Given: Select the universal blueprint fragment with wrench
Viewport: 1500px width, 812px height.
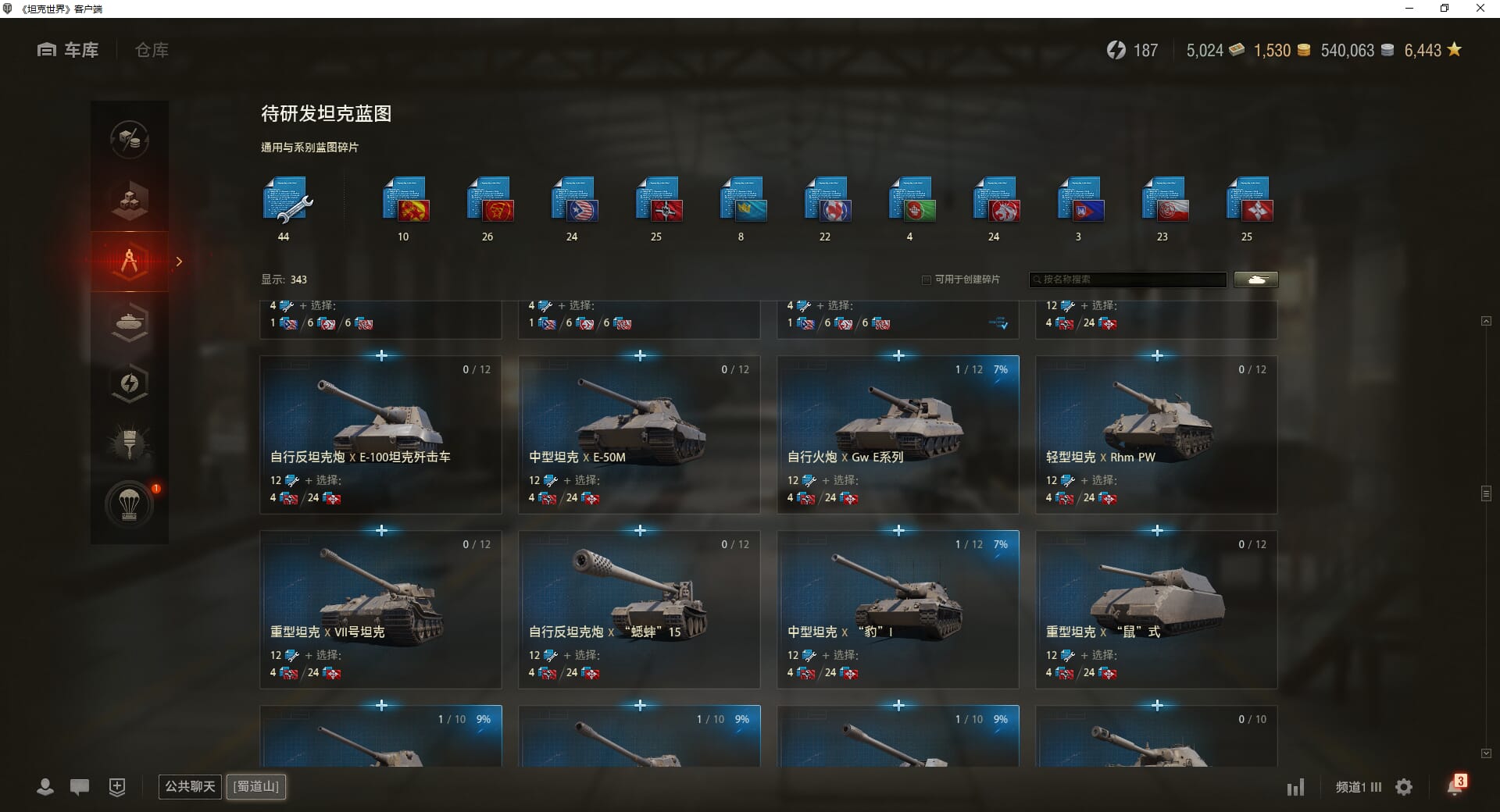Looking at the screenshot, I should click(287, 201).
